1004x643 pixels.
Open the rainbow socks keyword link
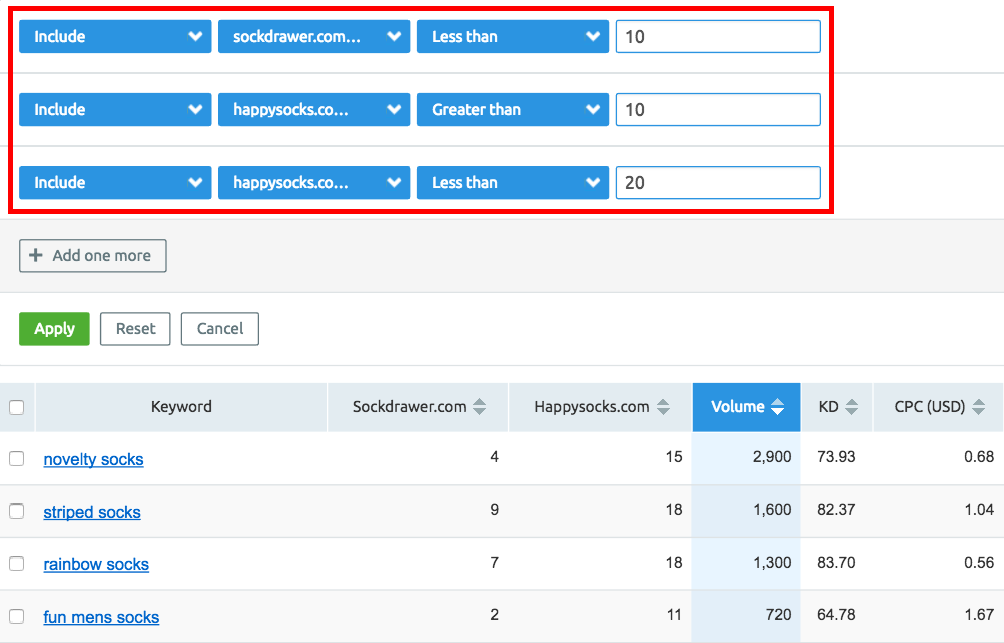pos(96,564)
